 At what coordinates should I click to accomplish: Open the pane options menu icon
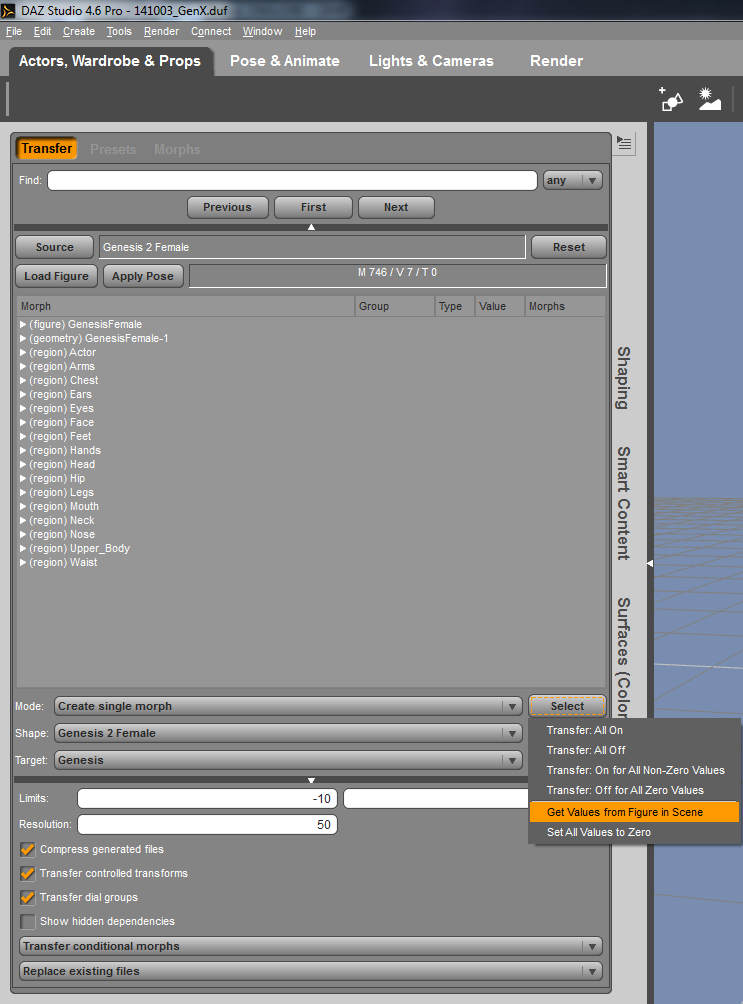pyautogui.click(x=624, y=143)
